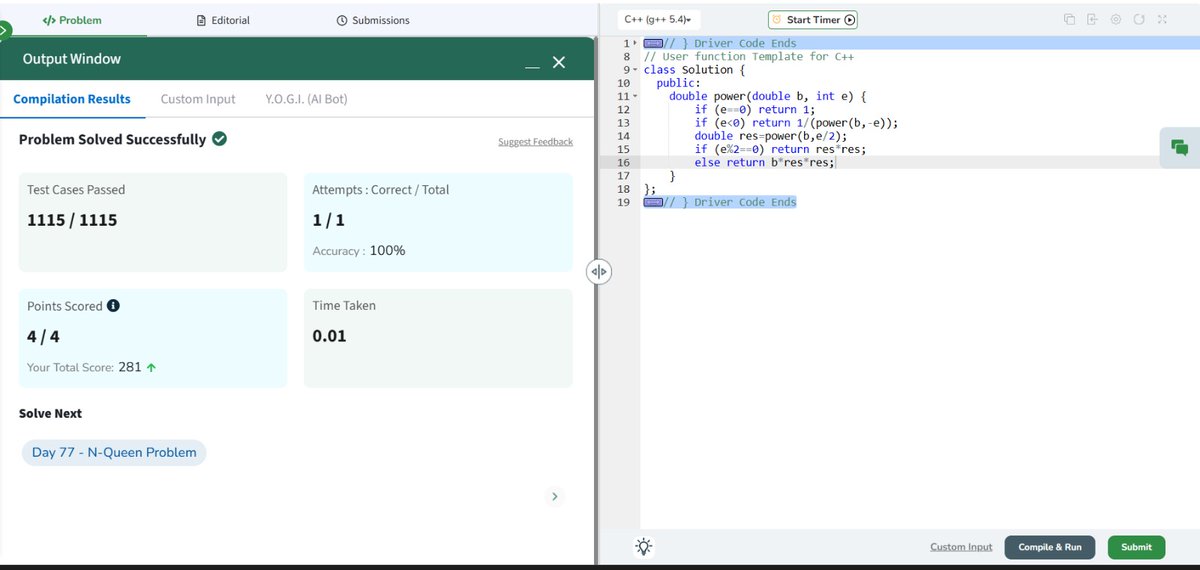Switch to the Problem tab
Screen dimensions: 1200x570
(72, 20)
